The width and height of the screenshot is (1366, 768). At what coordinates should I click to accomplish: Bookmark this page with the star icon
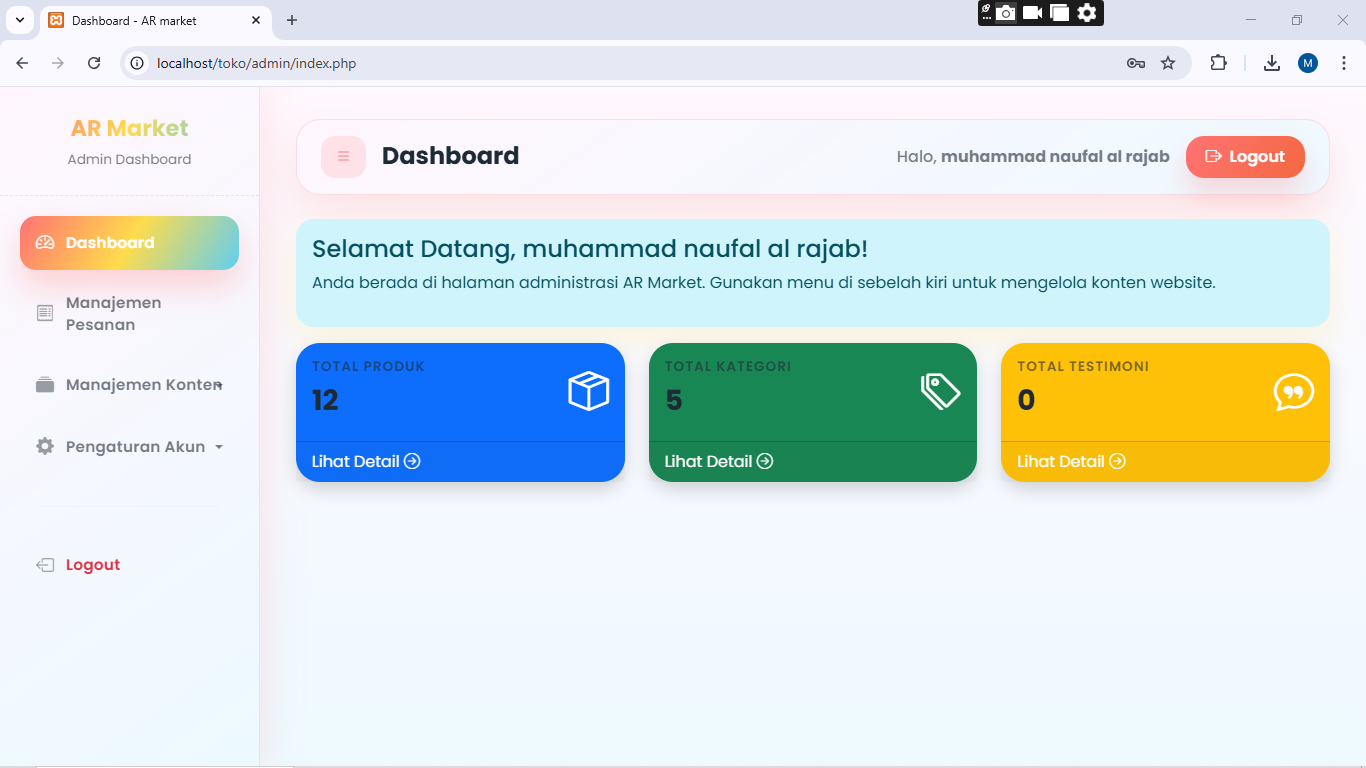coord(1168,63)
